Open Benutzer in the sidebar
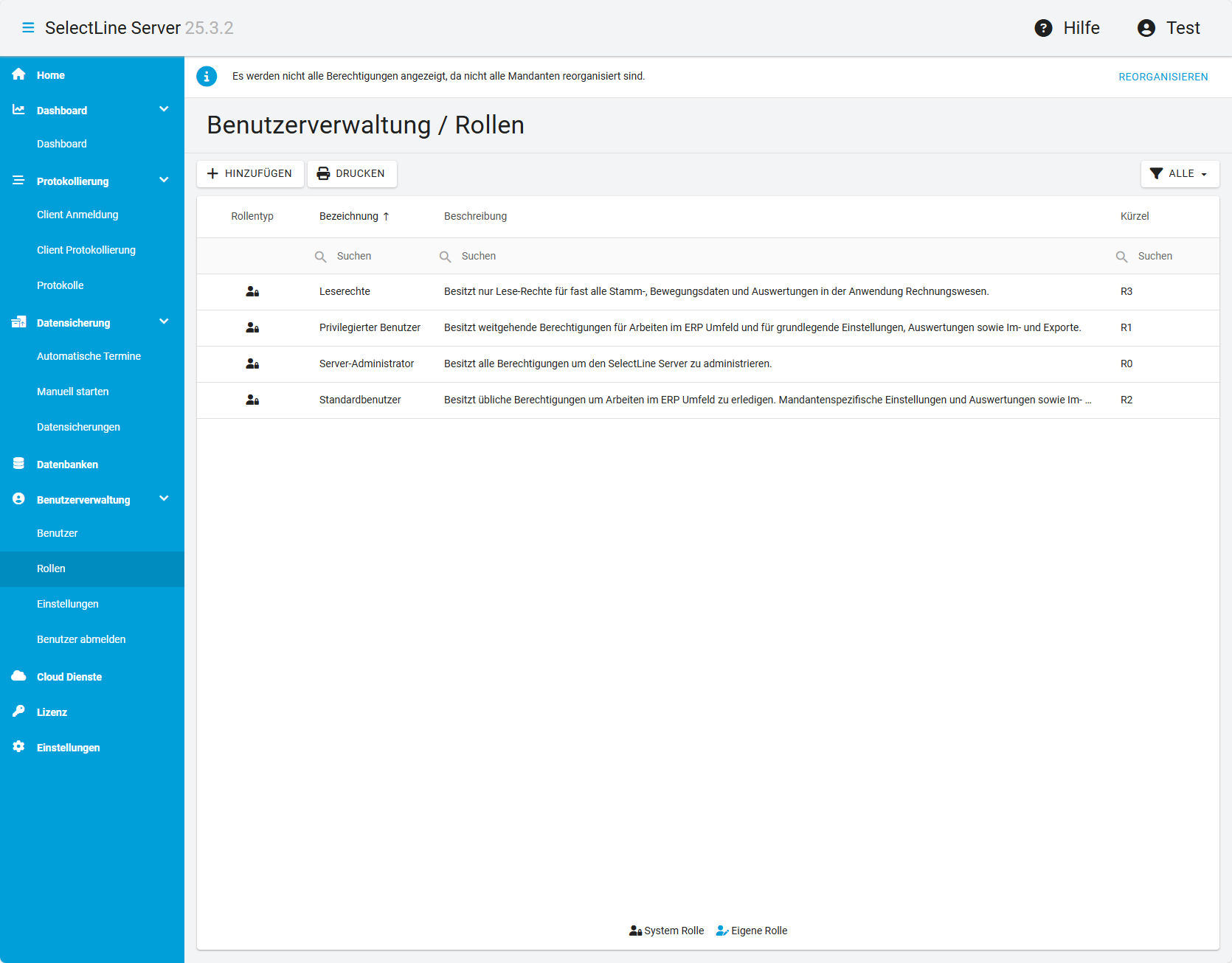 click(x=58, y=533)
